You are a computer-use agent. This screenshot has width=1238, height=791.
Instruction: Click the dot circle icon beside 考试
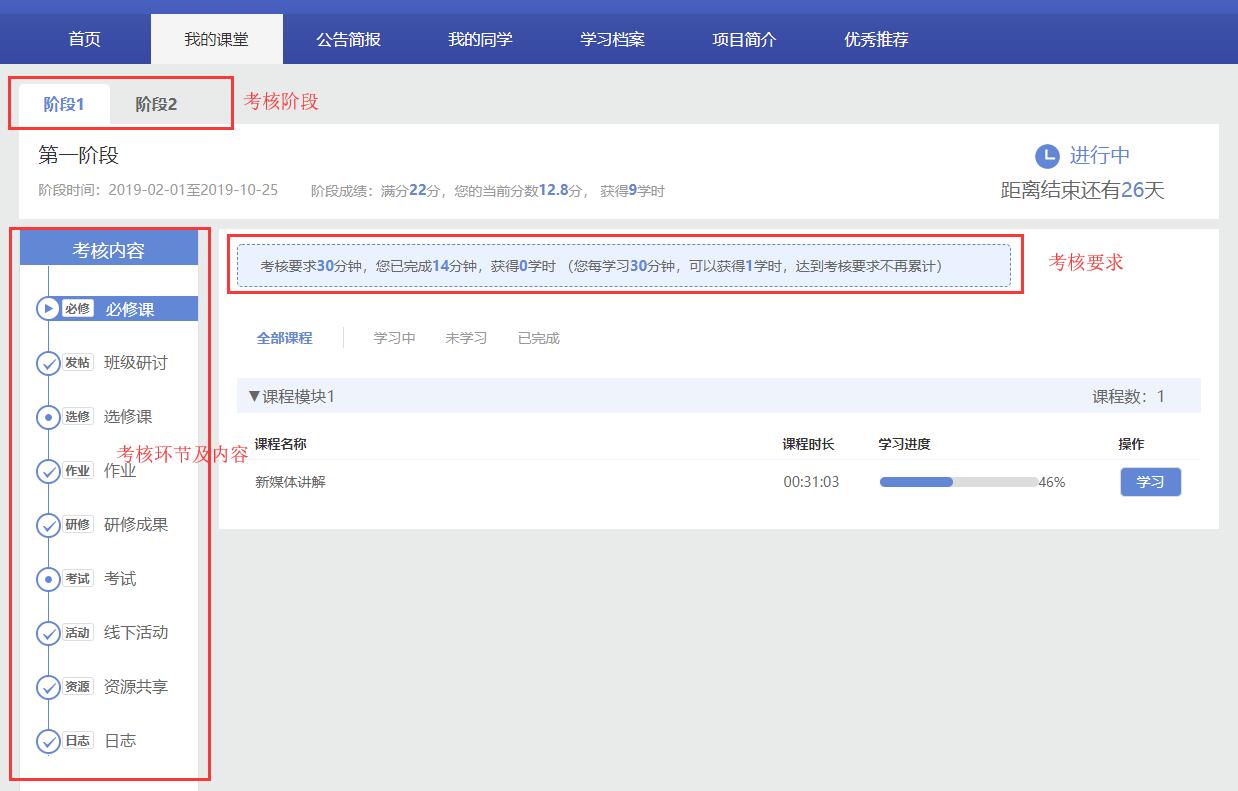[48, 579]
